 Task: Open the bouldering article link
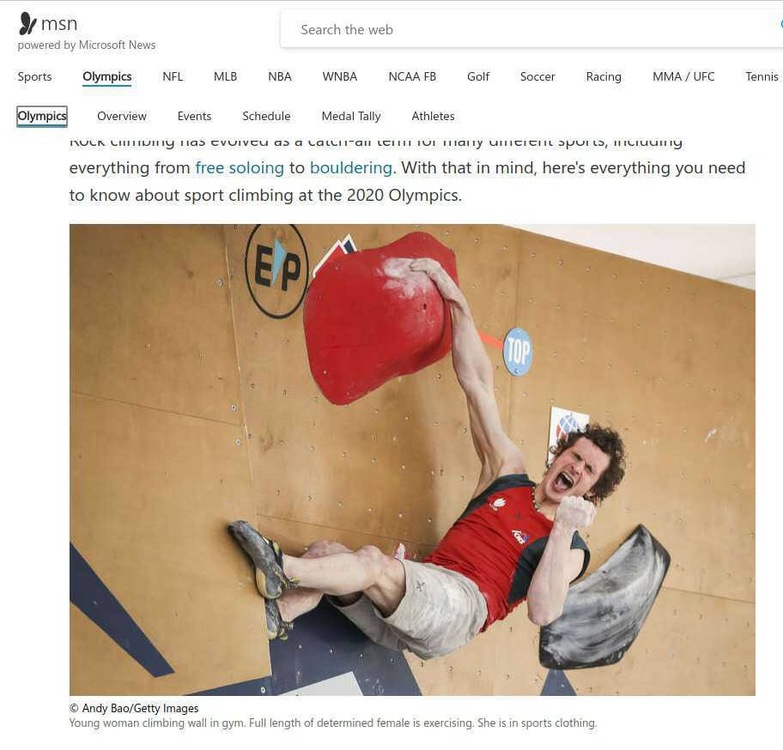351,168
